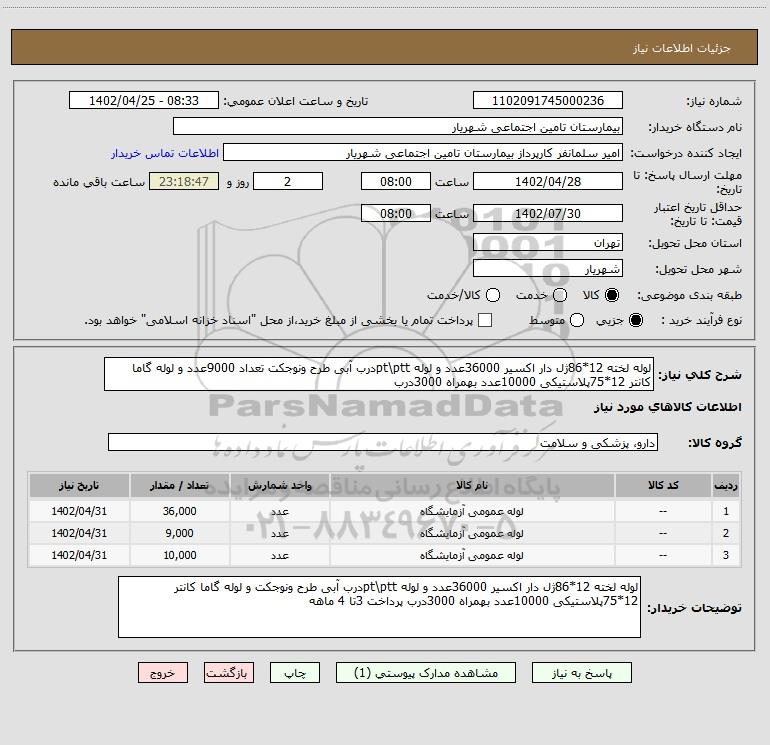Click the توضیحات خریدار text area
This screenshot has width=770, height=745.
click(x=379, y=607)
